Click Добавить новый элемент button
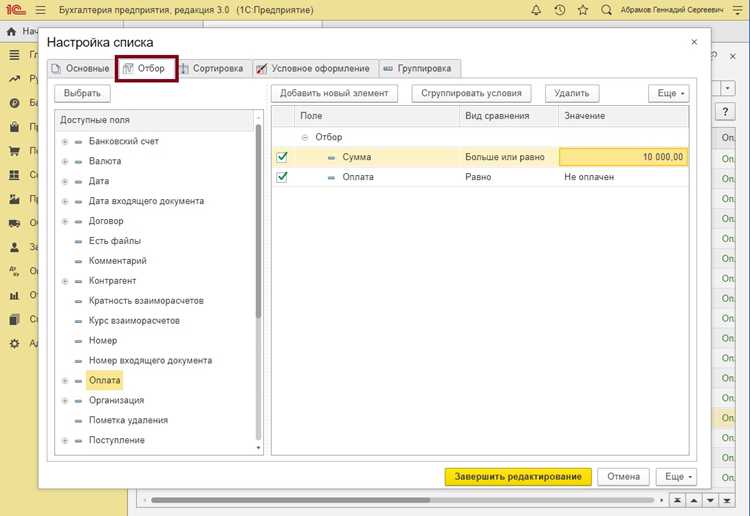The width and height of the screenshot is (750, 516). tap(334, 93)
